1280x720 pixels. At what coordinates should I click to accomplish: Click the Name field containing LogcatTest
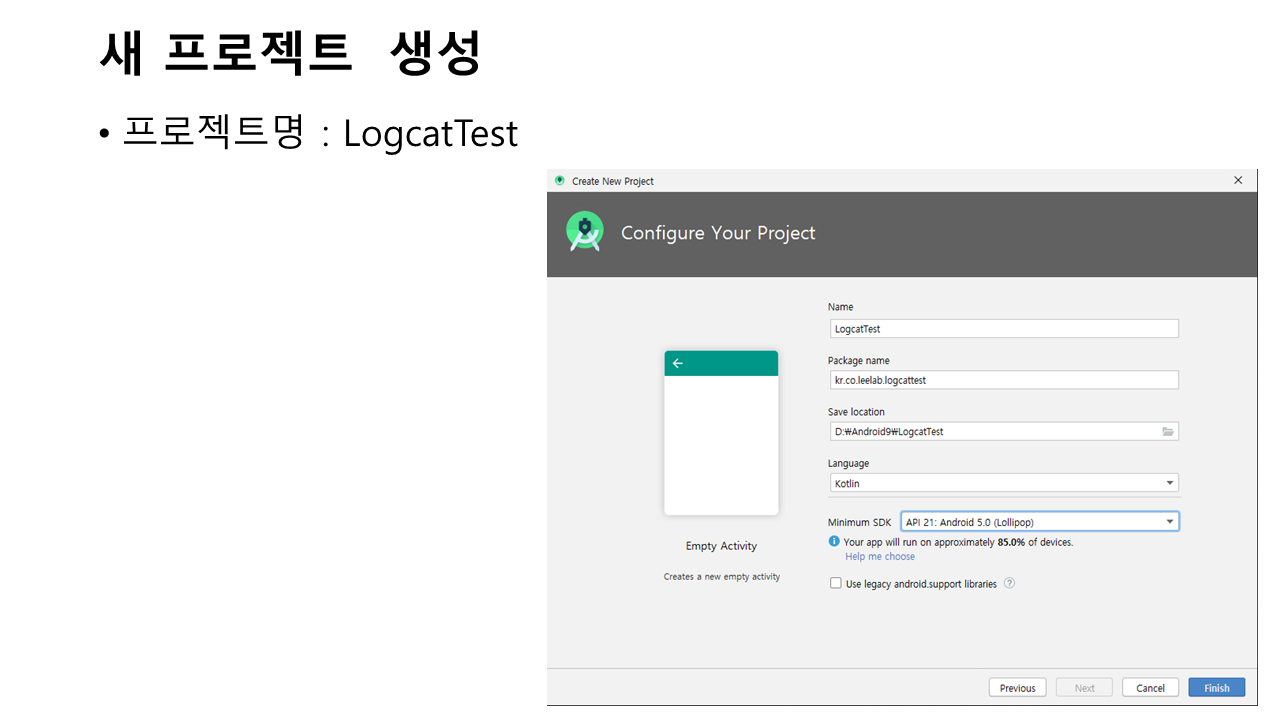pyautogui.click(x=1003, y=329)
